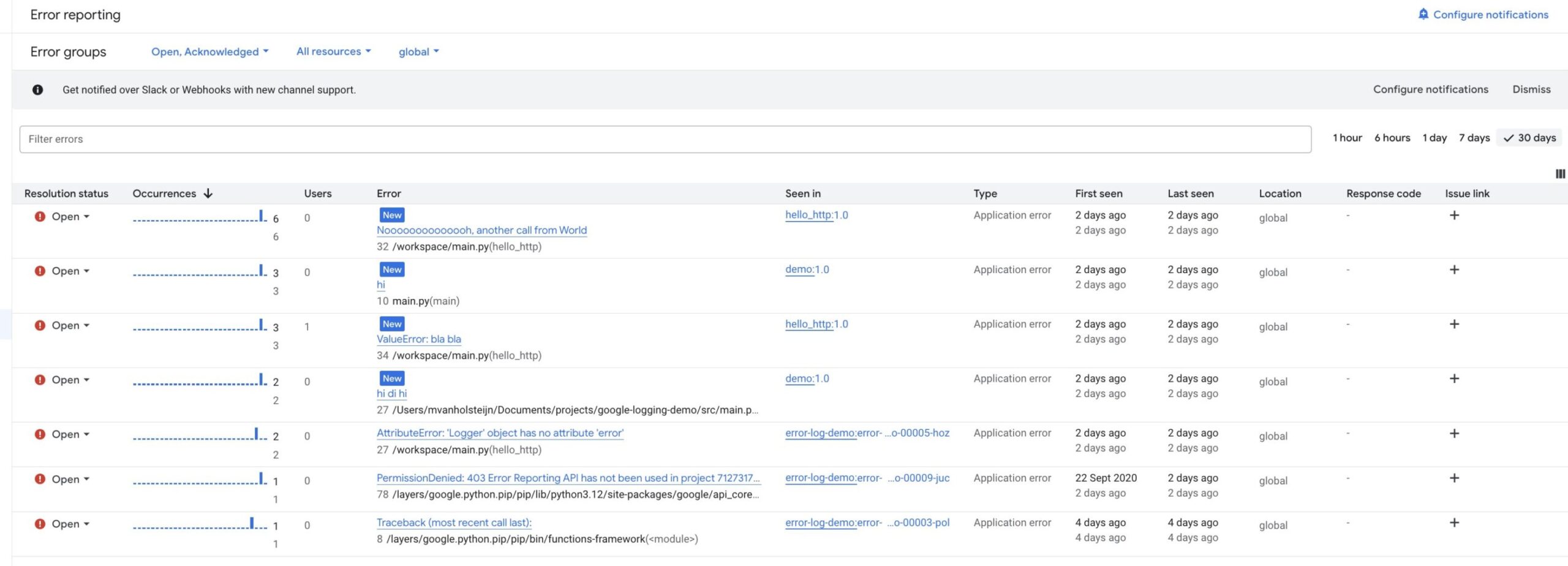Open the 'hi di hi' error

(391, 394)
